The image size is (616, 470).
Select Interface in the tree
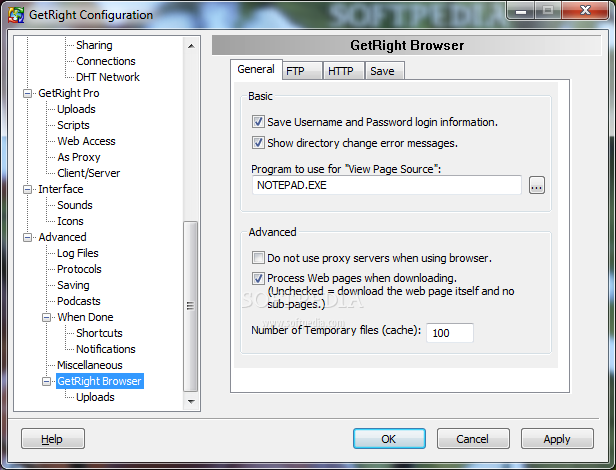point(60,189)
